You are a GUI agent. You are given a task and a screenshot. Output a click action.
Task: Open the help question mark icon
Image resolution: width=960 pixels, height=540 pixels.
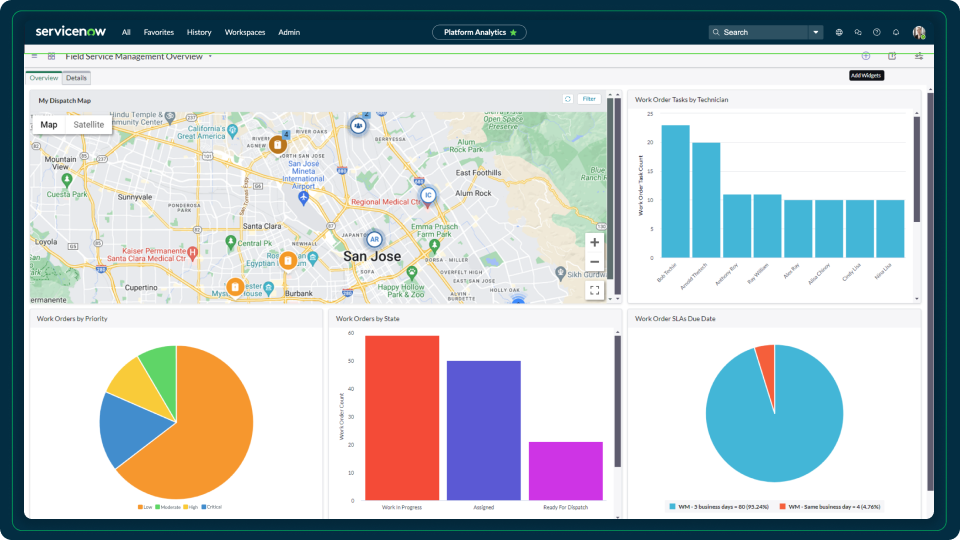[877, 32]
